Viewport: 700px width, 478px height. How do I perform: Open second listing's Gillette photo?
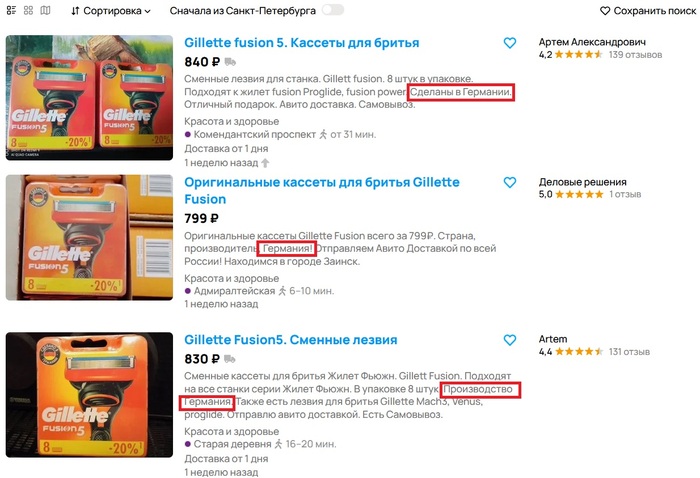[90, 237]
